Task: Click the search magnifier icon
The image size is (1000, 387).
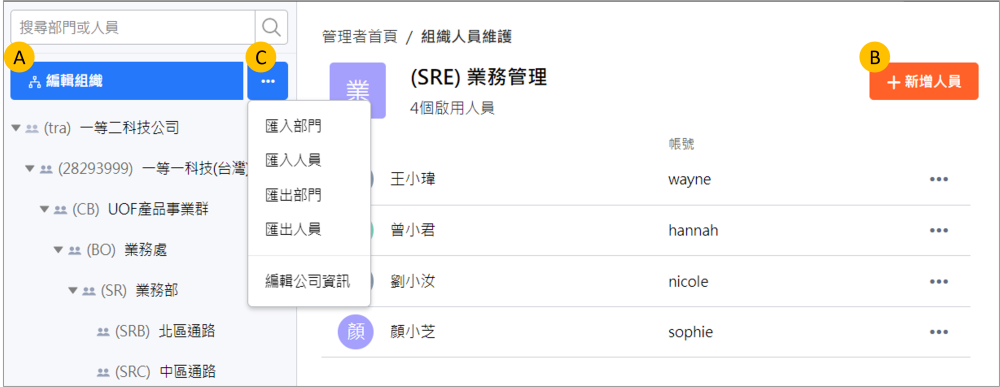Action: pyautogui.click(x=272, y=27)
